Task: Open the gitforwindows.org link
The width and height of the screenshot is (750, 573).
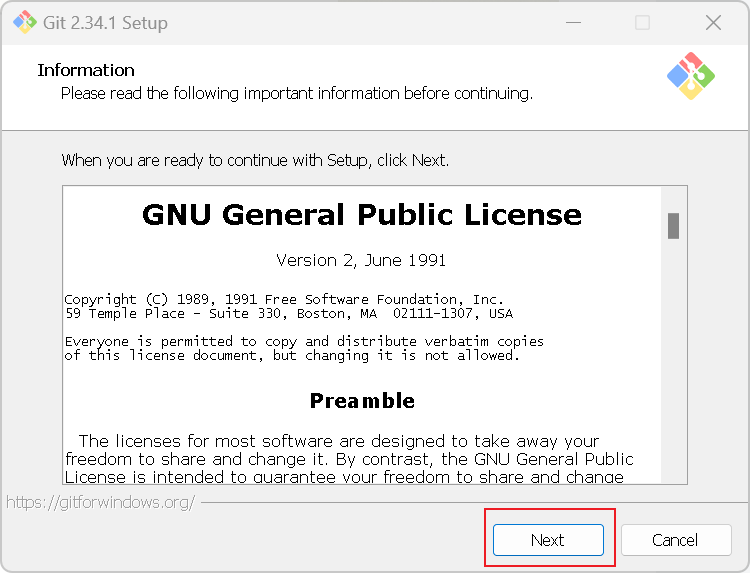Action: 100,502
